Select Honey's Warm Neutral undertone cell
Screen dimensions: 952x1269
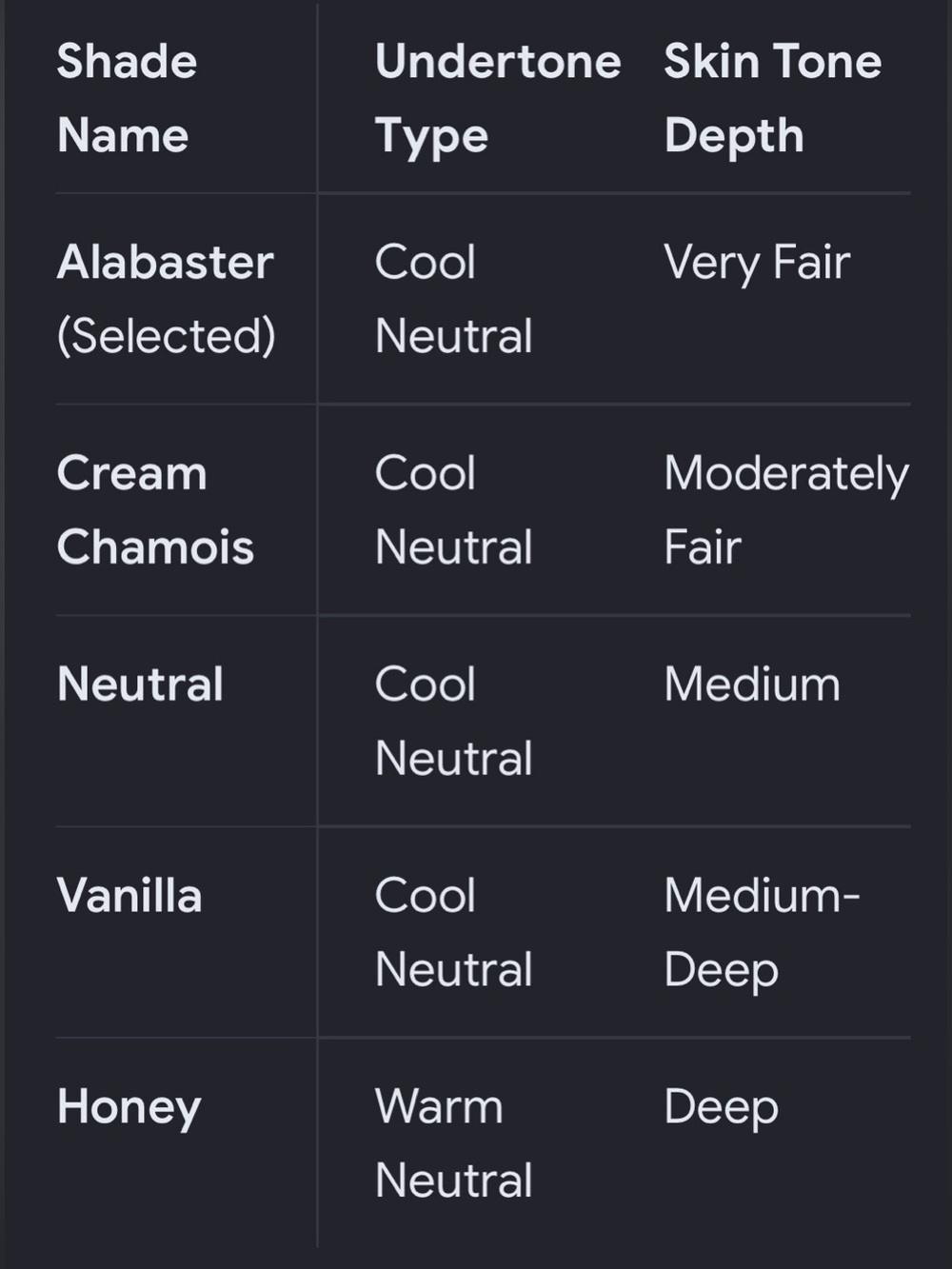(453, 1144)
